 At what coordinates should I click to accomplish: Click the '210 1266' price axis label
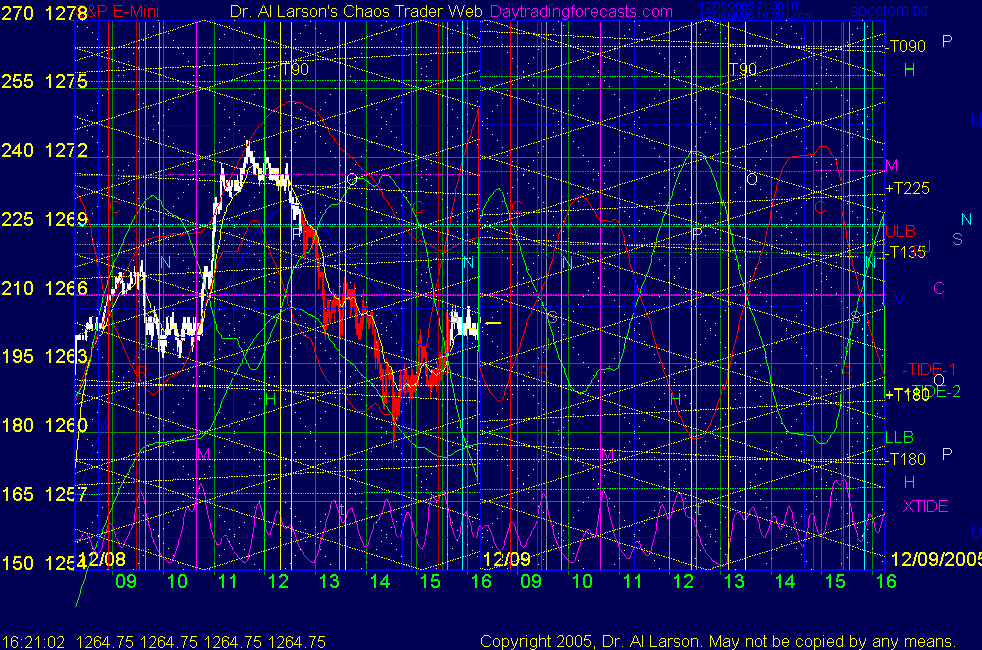(44, 288)
